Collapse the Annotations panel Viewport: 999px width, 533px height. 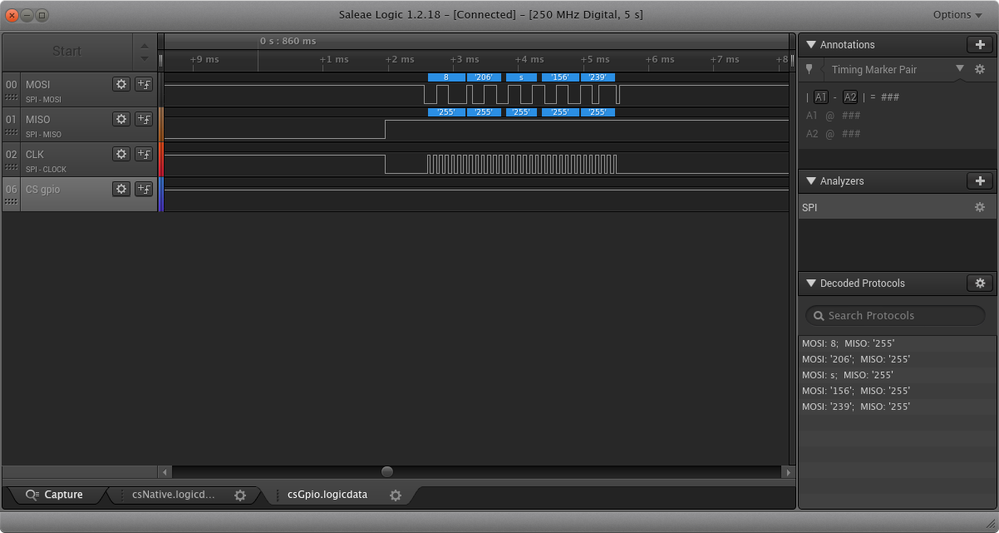[811, 45]
